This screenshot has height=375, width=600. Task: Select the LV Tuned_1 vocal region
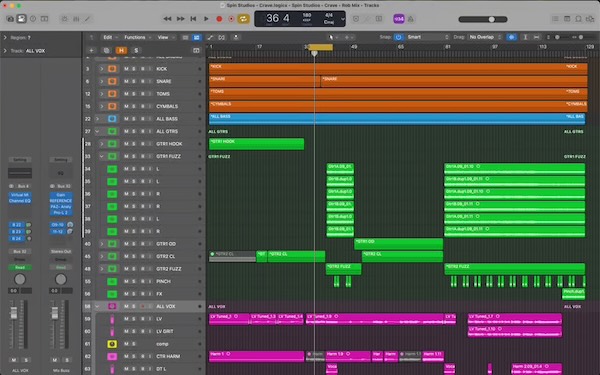229,319
